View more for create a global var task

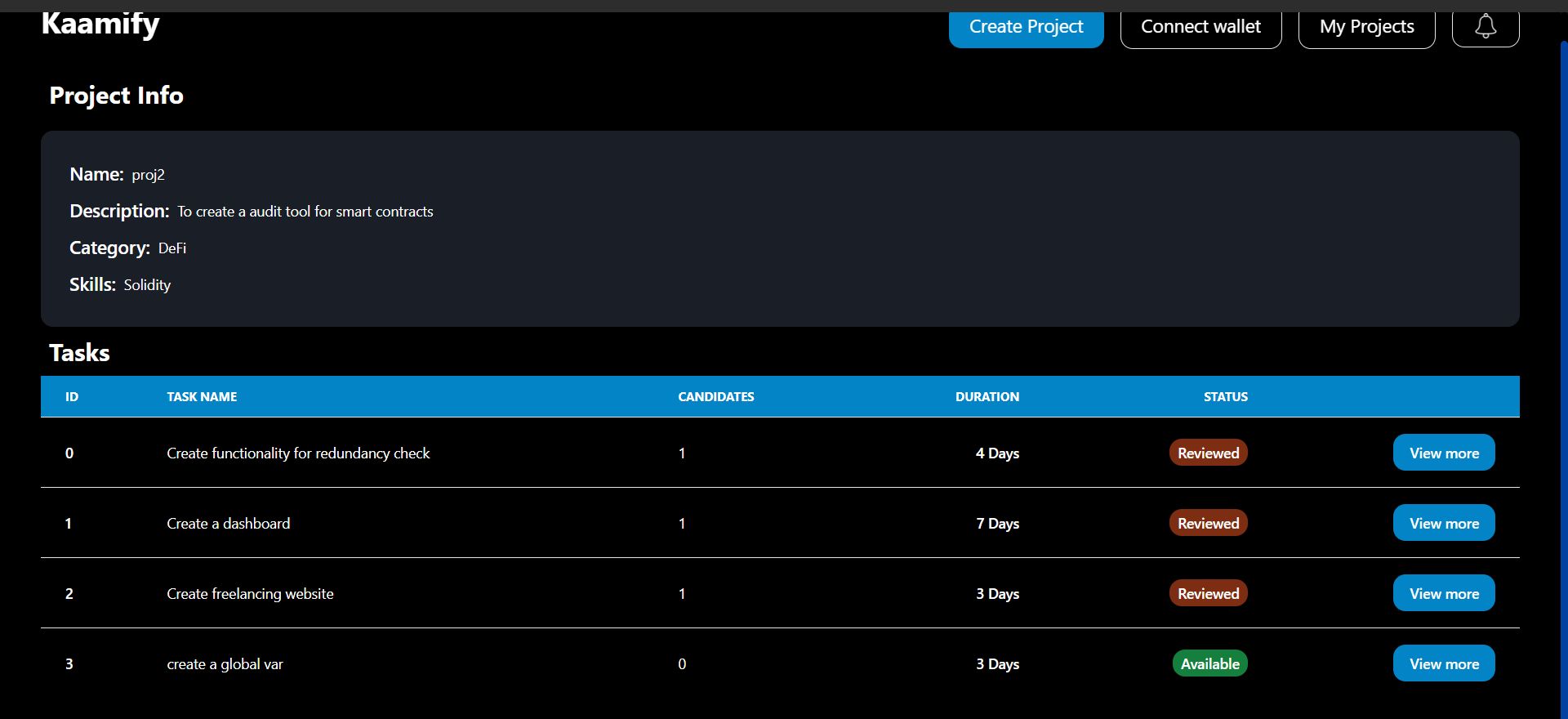click(x=1444, y=663)
